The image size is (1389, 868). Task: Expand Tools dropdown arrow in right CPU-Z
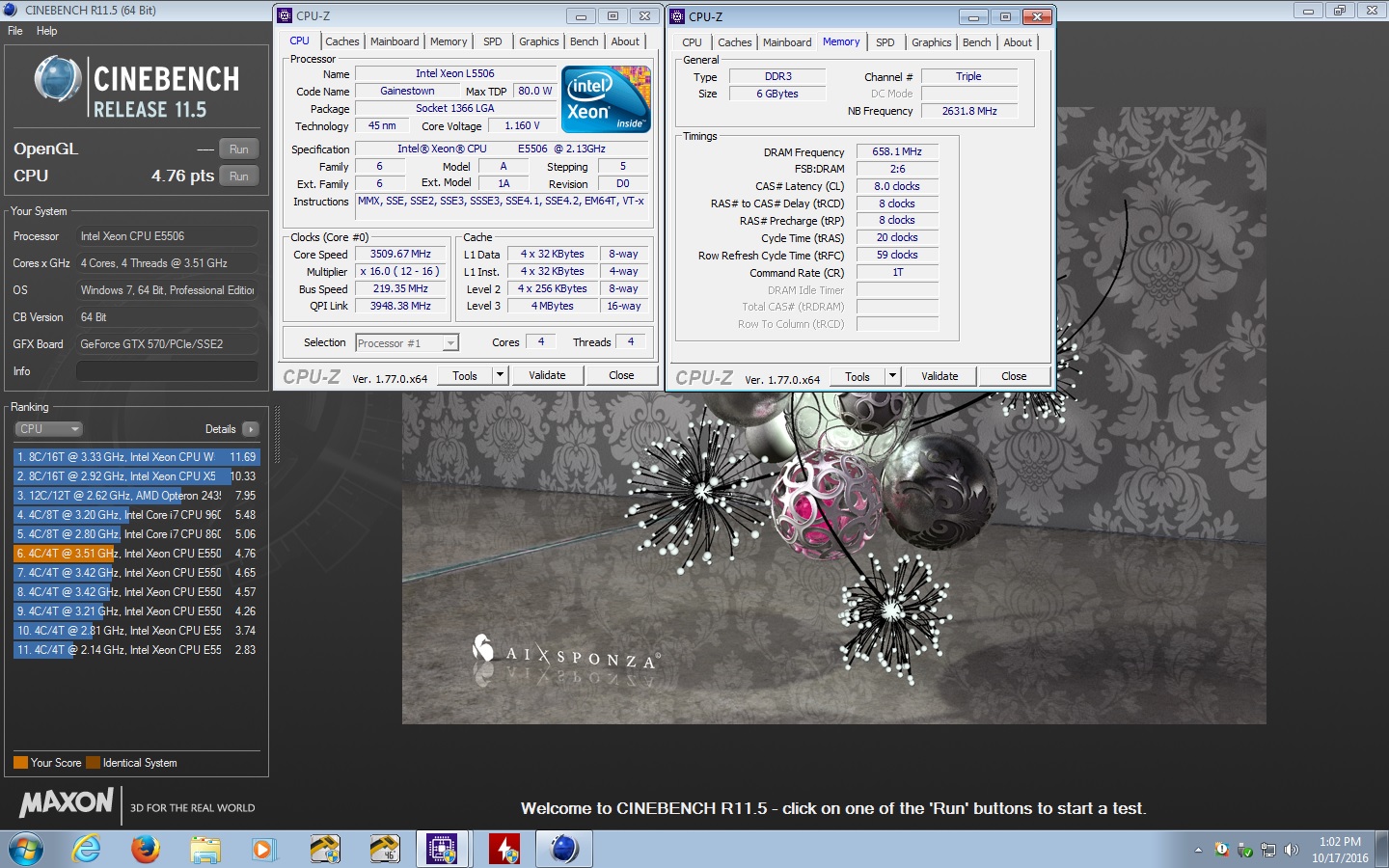pyautogui.click(x=892, y=376)
